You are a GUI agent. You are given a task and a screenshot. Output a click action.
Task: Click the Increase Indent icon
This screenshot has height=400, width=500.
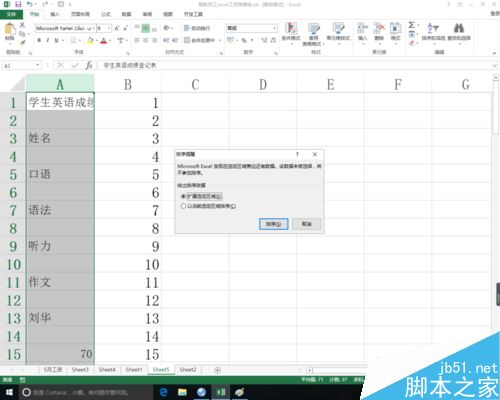pos(175,40)
